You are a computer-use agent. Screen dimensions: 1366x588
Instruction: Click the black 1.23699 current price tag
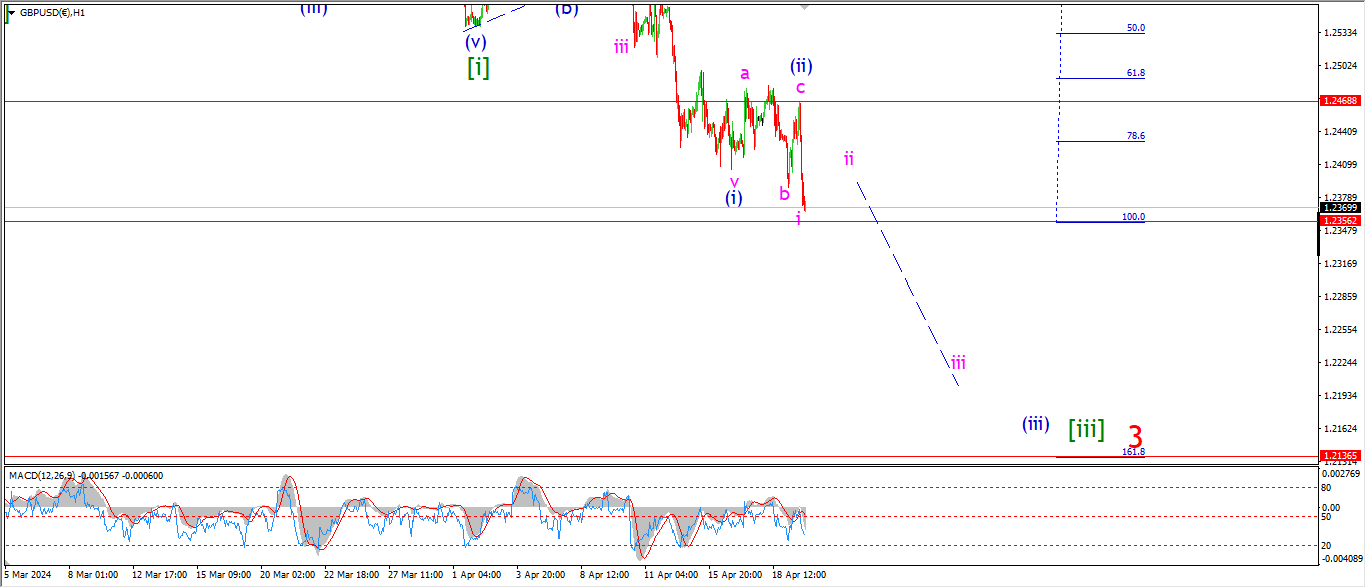pyautogui.click(x=1339, y=208)
